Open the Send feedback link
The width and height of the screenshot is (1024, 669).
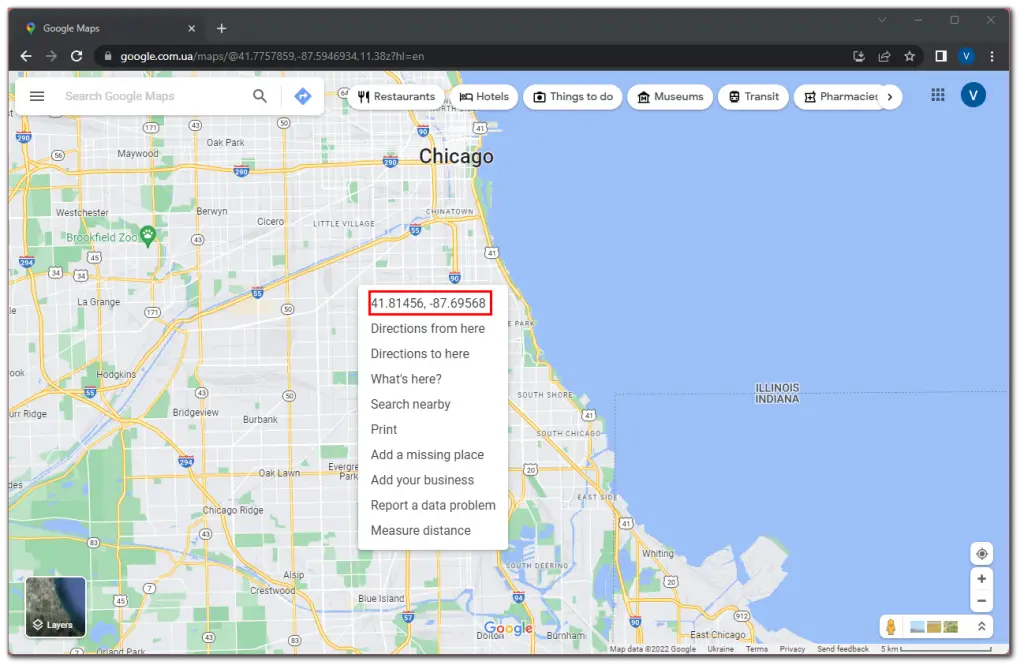coord(844,648)
